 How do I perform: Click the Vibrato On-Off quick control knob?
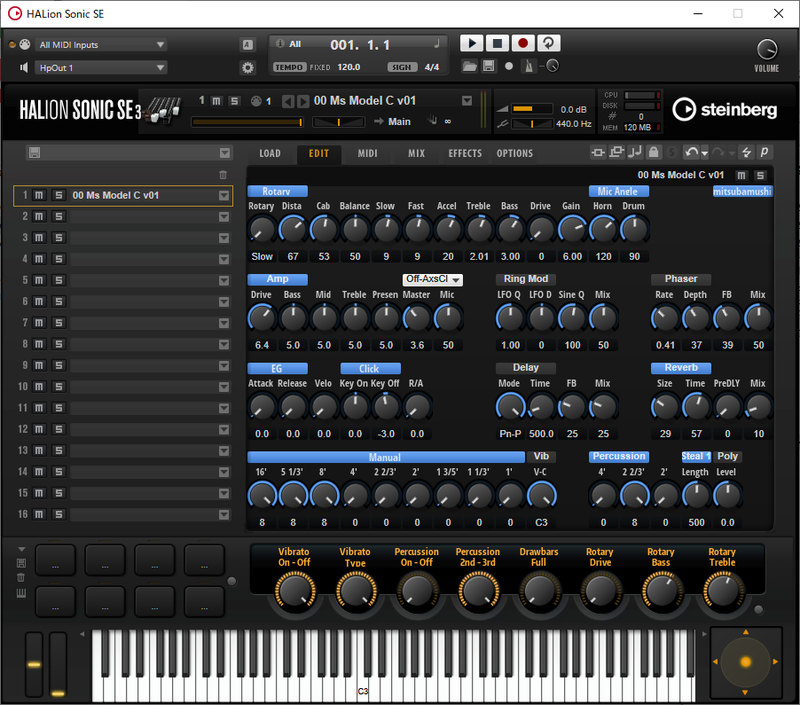(x=295, y=592)
